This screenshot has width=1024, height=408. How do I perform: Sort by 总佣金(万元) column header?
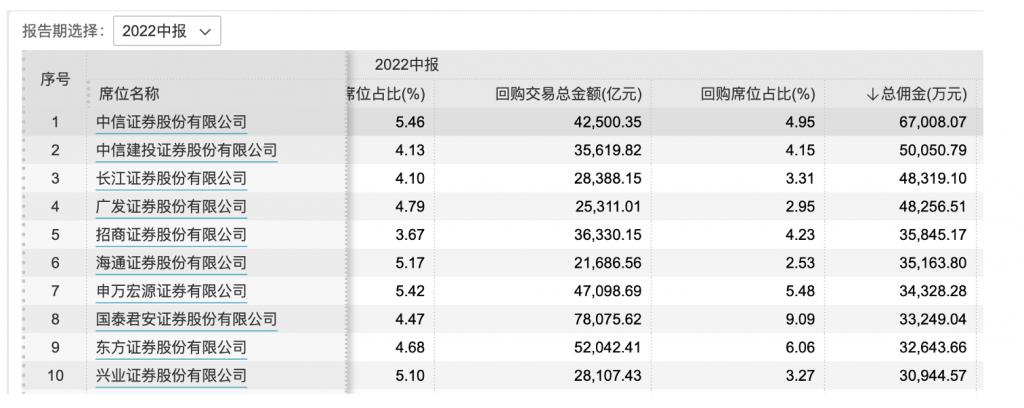(917, 94)
